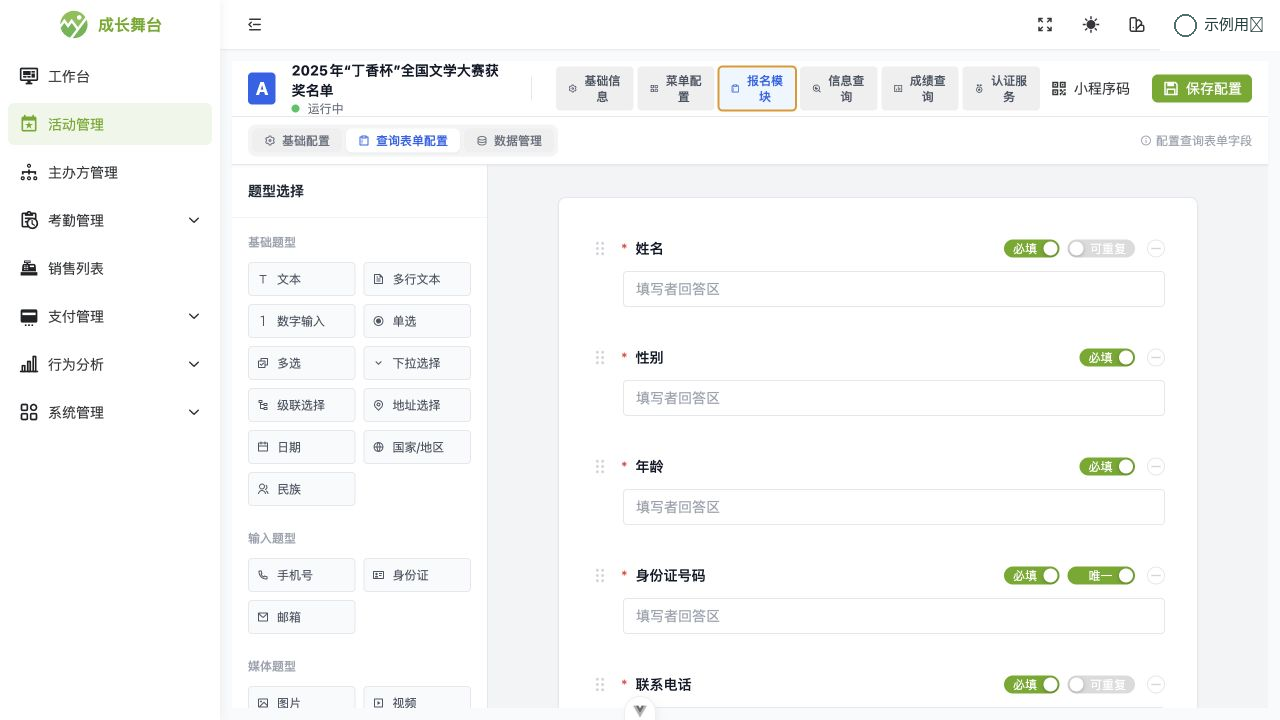Add a 下拉选择 question type
This screenshot has height=720, width=1280.
tap(417, 363)
